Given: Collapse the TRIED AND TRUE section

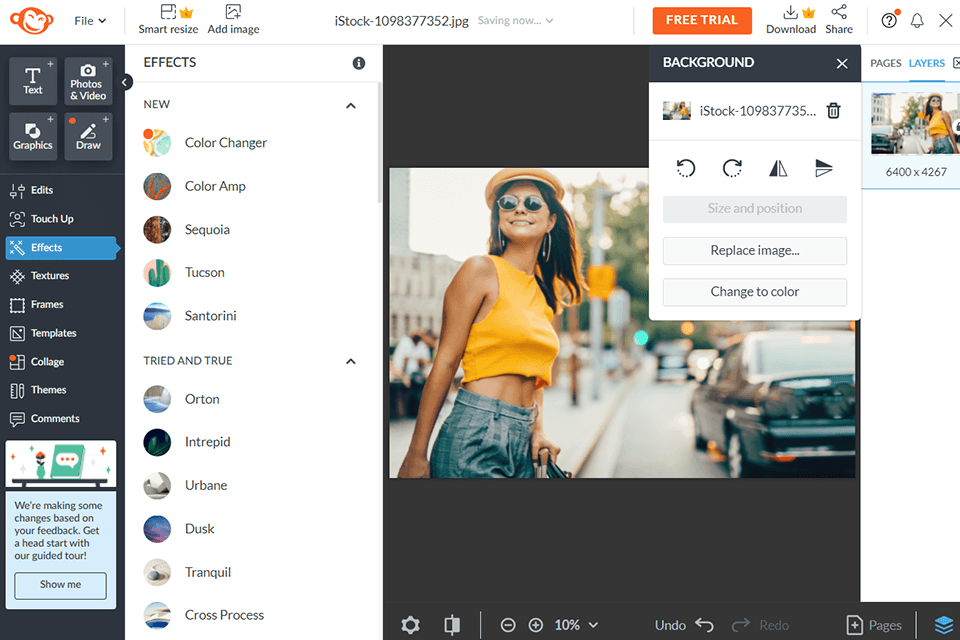Looking at the screenshot, I should (351, 361).
